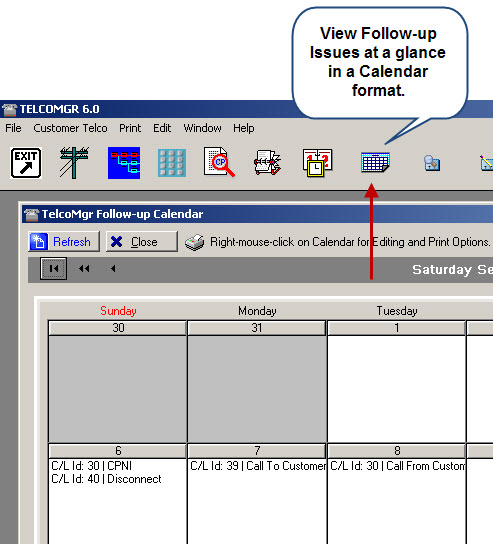The height and width of the screenshot is (544, 493).
Task: Click the magnifier over window icon
Action: (x=432, y=163)
